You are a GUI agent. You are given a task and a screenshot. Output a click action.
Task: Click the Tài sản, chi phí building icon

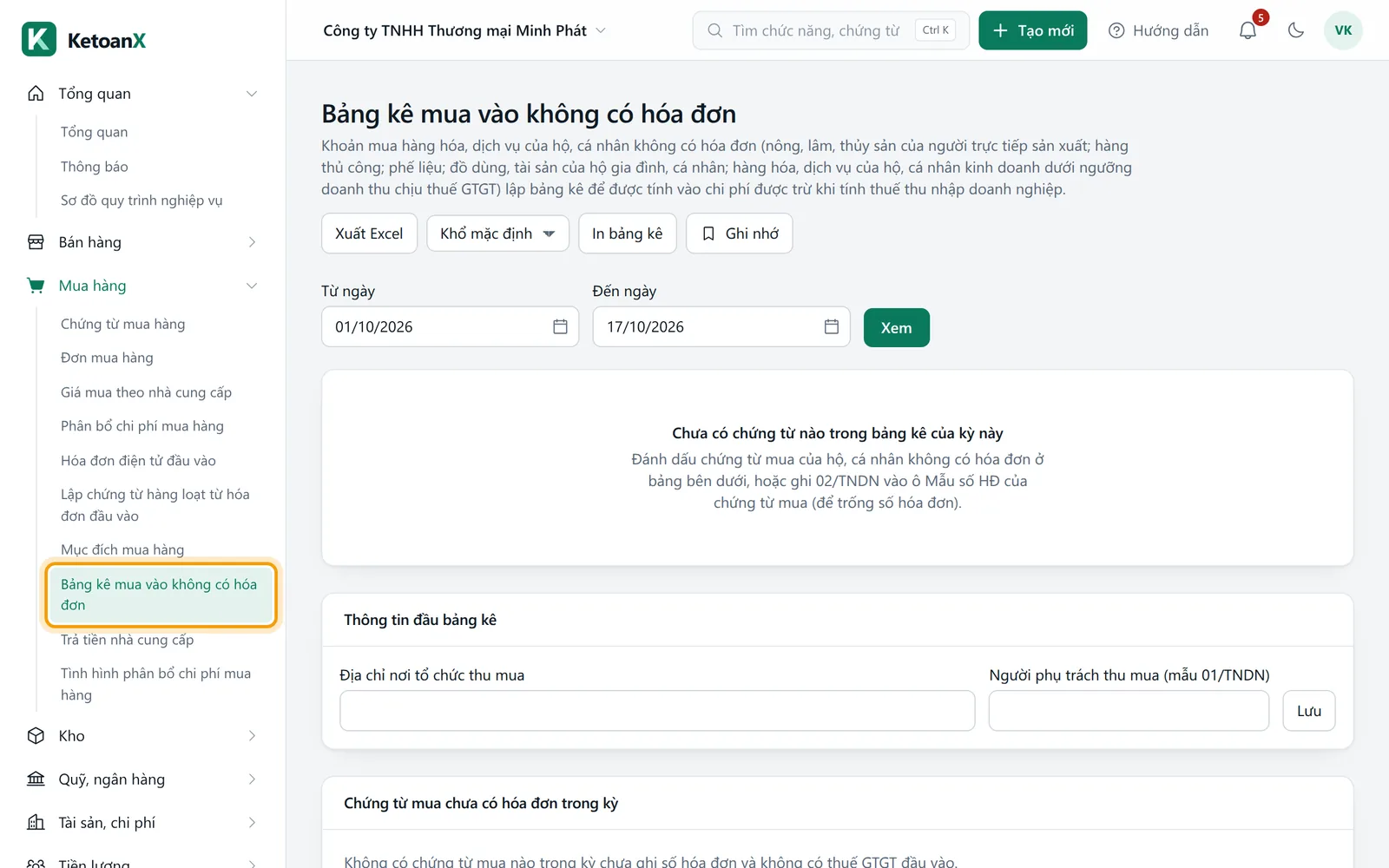click(36, 823)
